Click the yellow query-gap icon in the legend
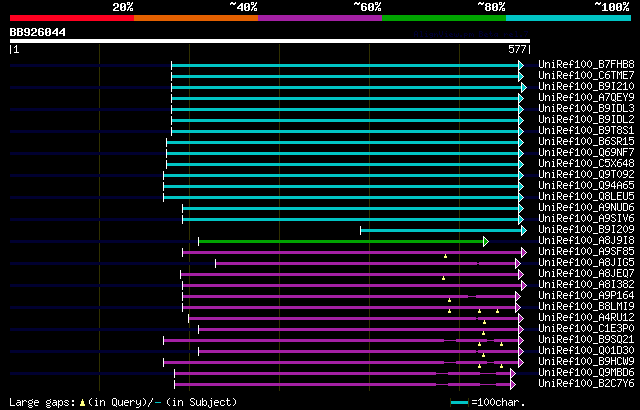Image resolution: width=640 pixels, height=410 pixels. [82, 402]
